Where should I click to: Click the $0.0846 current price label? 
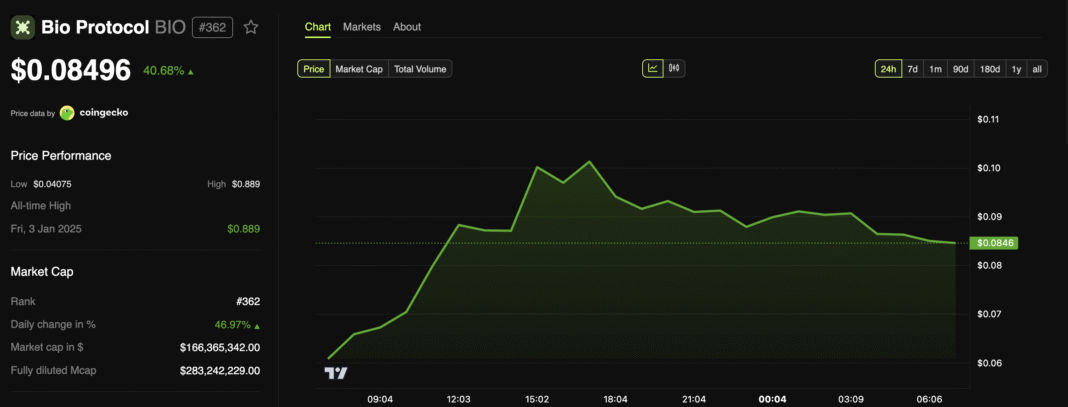point(995,243)
